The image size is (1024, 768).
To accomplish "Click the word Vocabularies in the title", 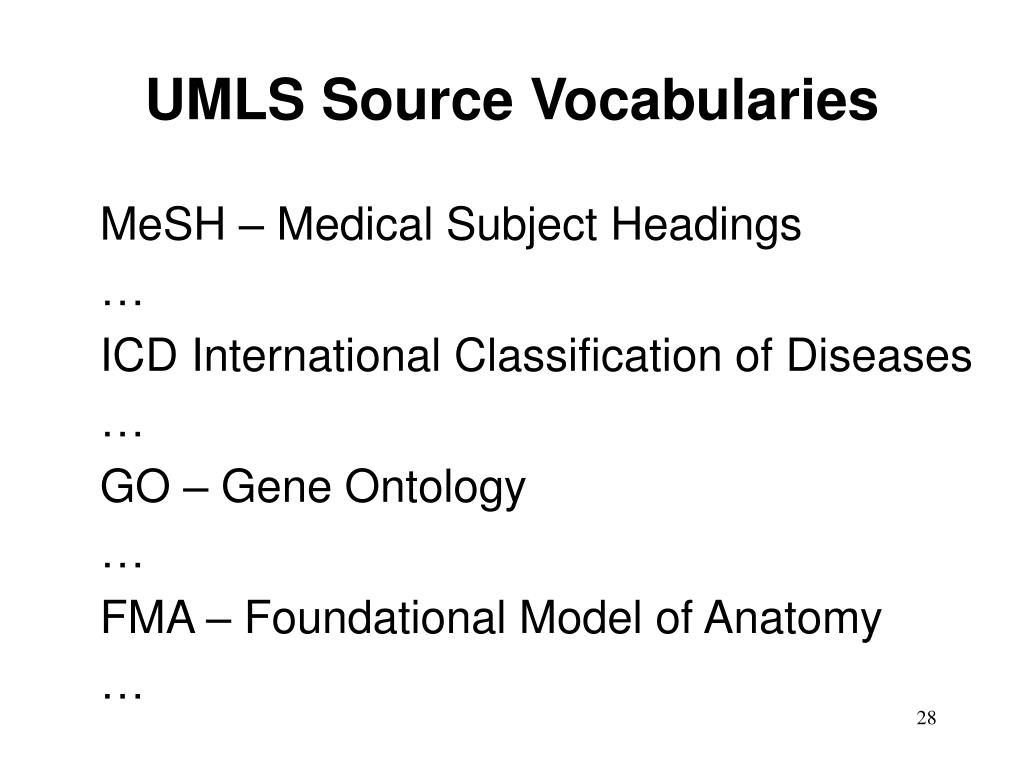I will (707, 99).
